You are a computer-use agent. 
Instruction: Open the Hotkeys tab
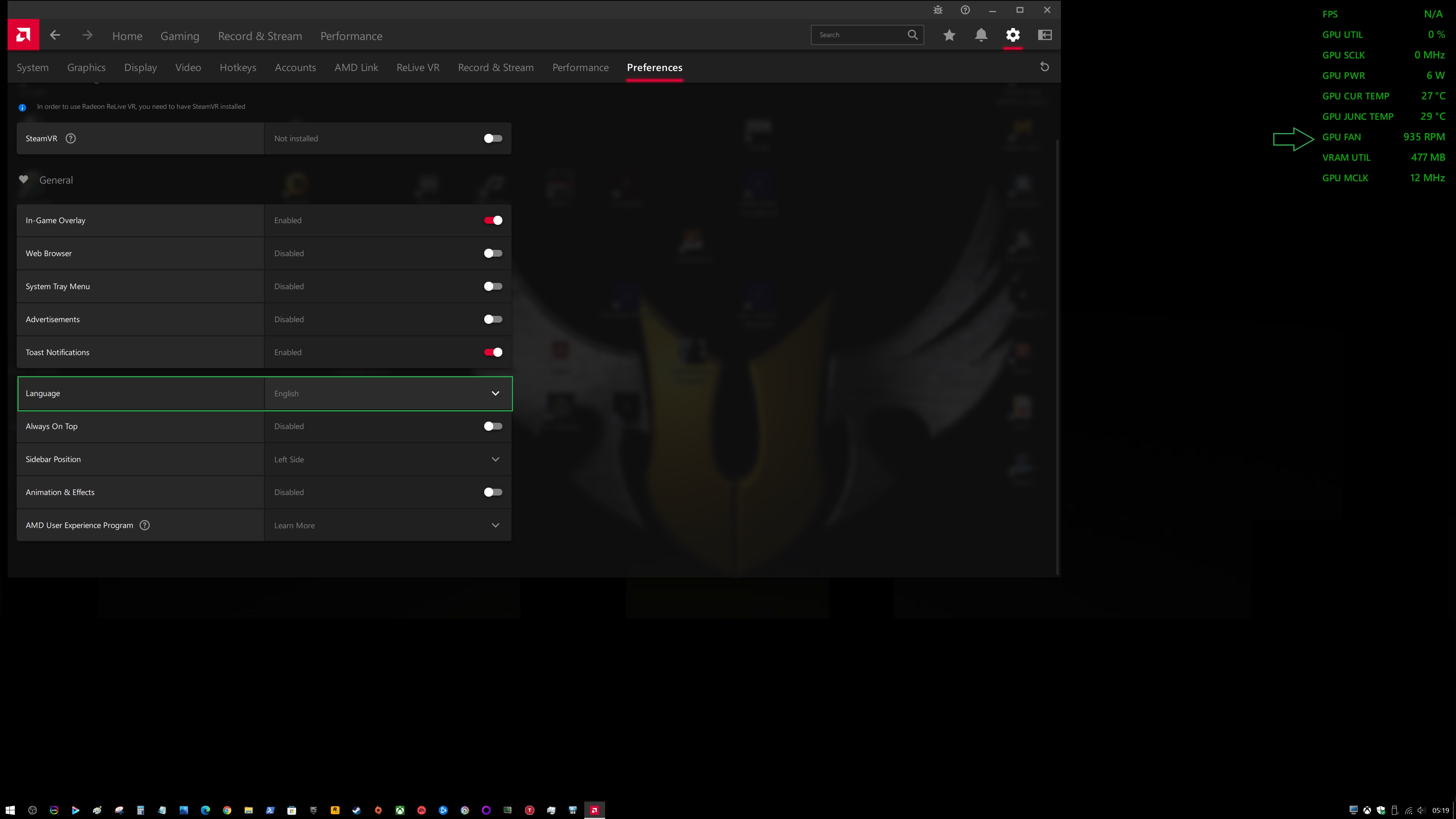(238, 67)
